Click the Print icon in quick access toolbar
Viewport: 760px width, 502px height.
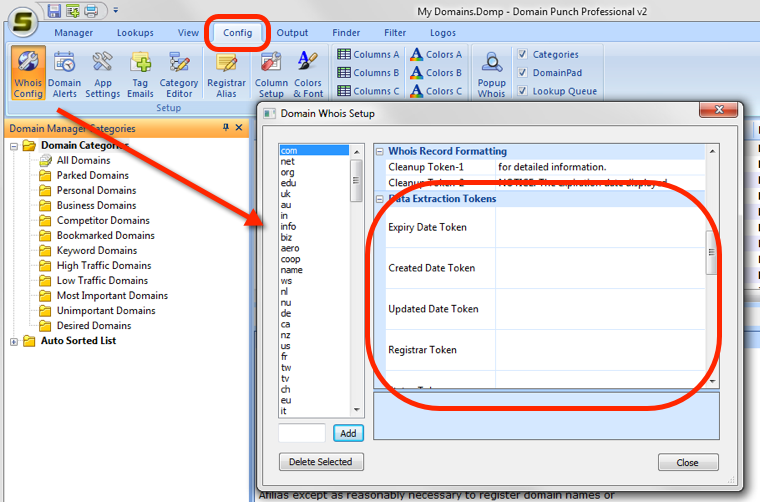pos(91,10)
